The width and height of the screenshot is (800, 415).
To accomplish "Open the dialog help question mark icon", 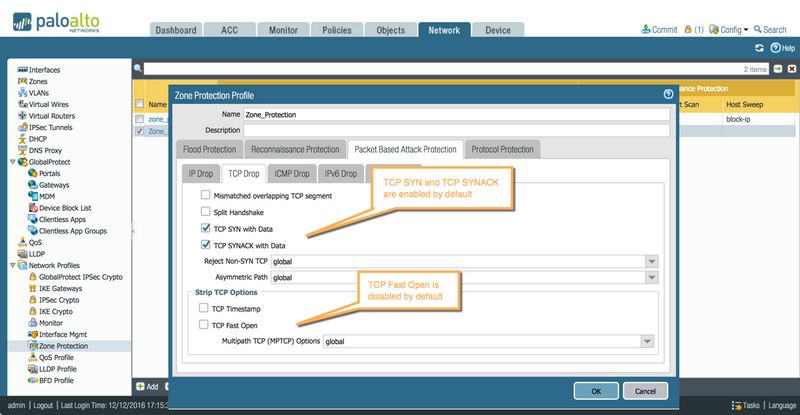I will (x=668, y=94).
